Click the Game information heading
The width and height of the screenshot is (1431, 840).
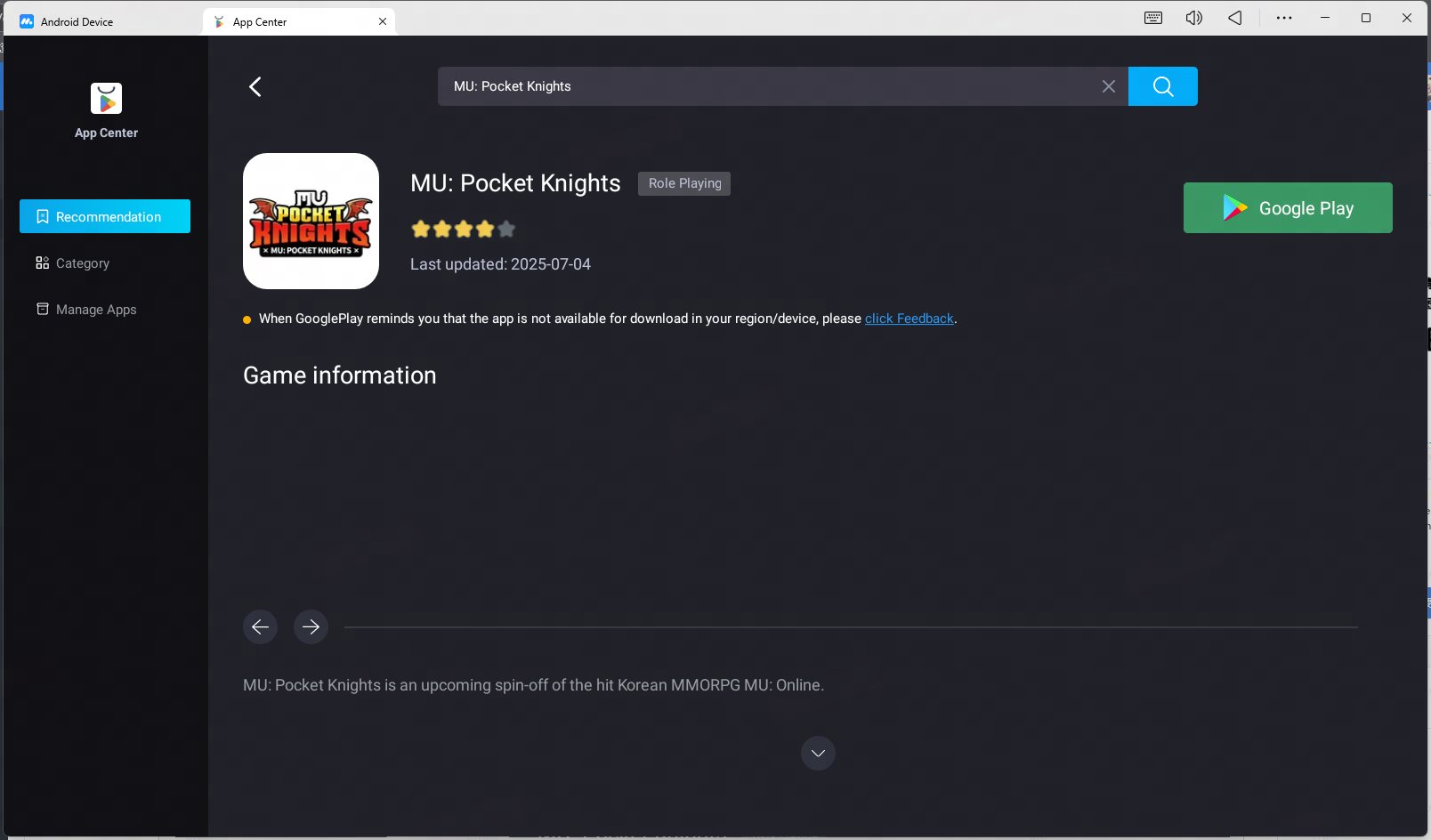point(340,376)
